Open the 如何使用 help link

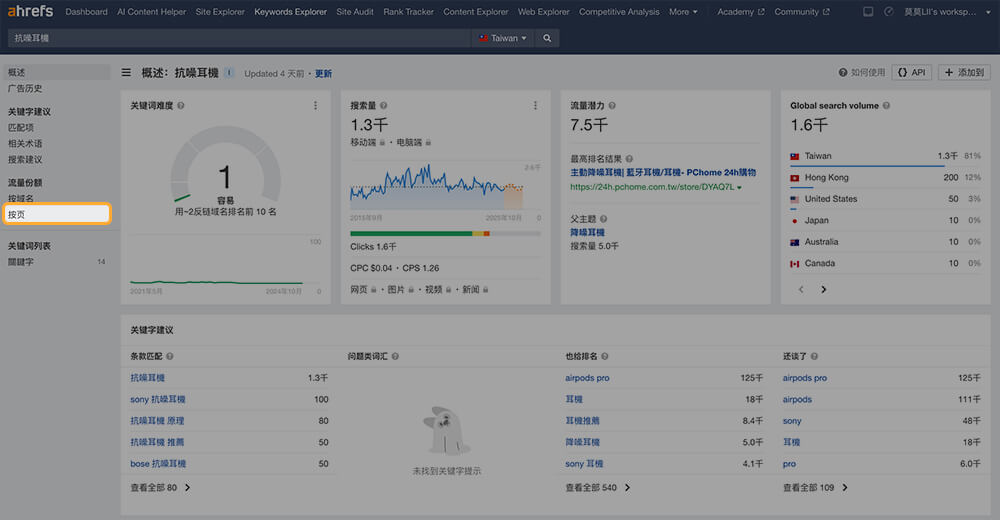coord(862,73)
